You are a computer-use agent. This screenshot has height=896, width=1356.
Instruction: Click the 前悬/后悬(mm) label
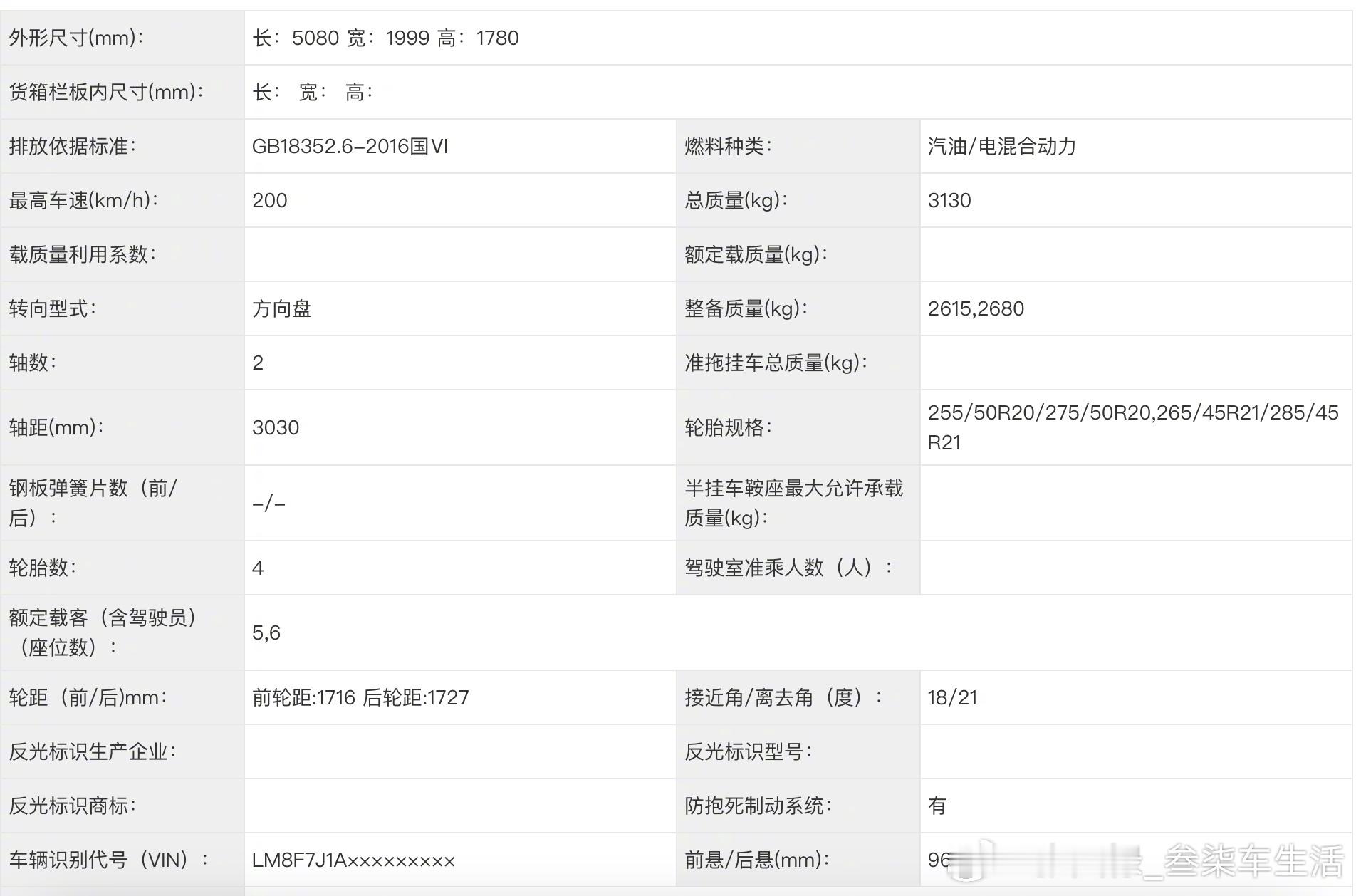pos(757,860)
